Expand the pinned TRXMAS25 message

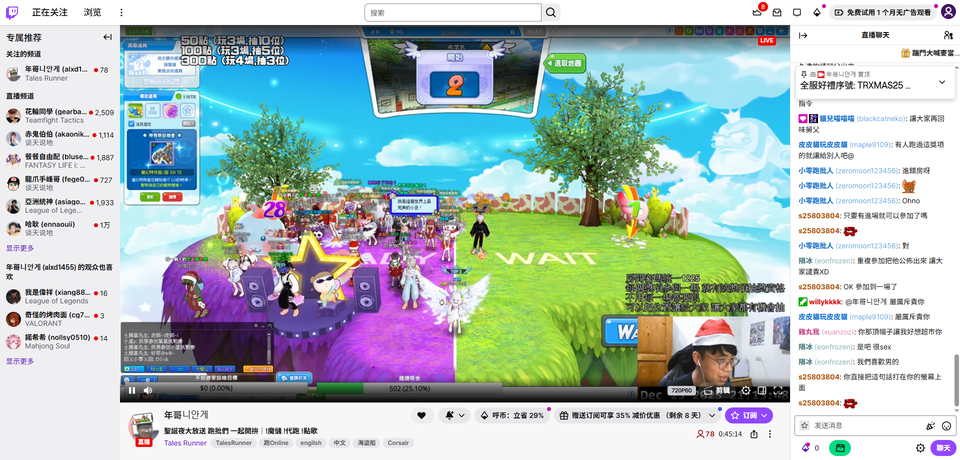941,82
